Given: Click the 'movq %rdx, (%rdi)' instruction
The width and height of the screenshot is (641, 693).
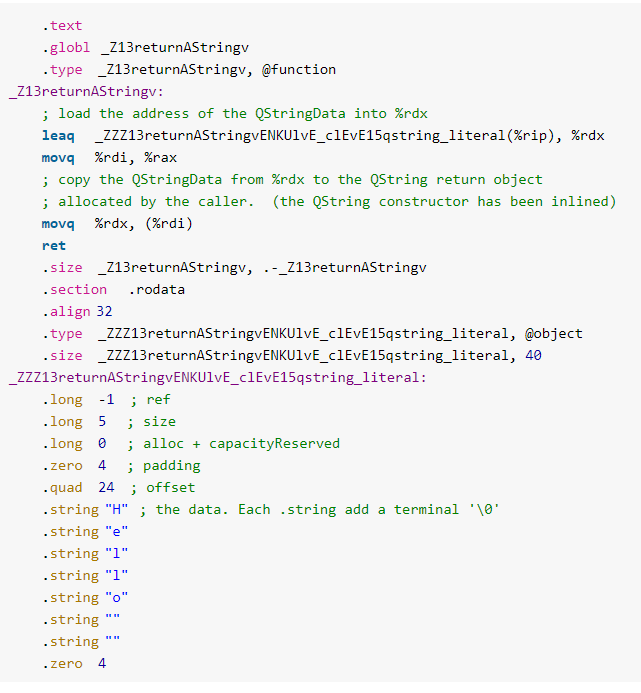Looking at the screenshot, I should [x=114, y=224].
